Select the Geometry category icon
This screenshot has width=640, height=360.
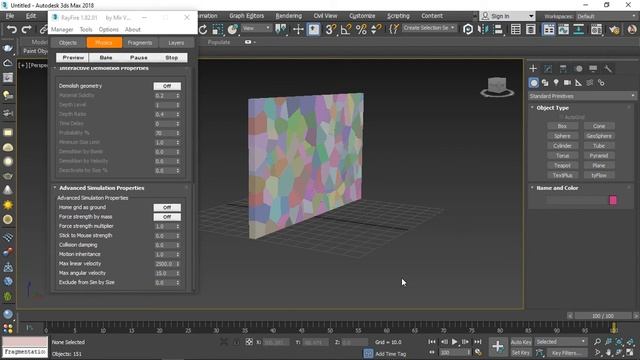click(x=533, y=83)
